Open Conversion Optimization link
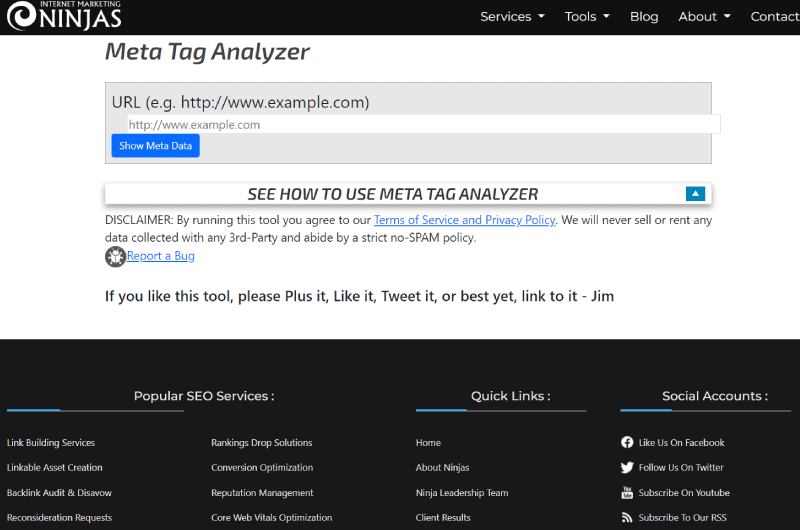 (262, 467)
